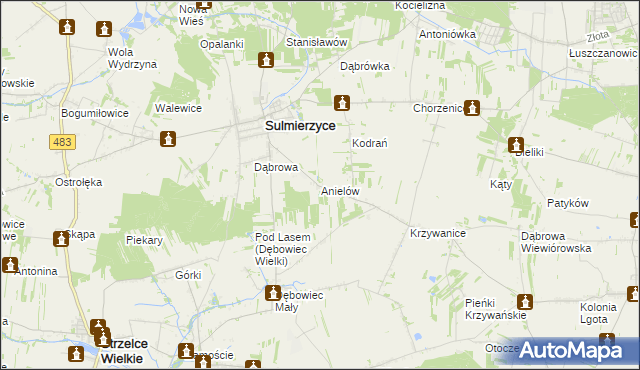Click the Antoniówka village label
640x370 pixels.
(447, 34)
